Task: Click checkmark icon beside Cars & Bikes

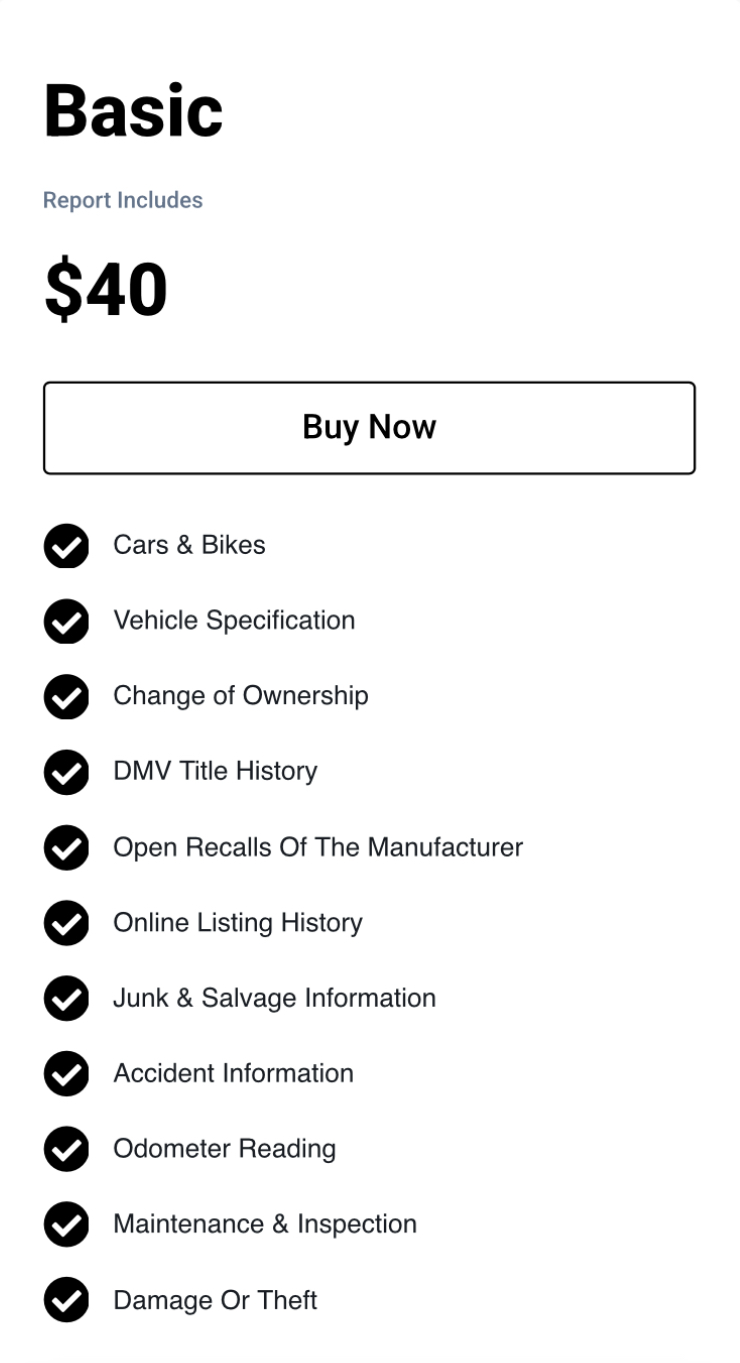Action: pyautogui.click(x=66, y=546)
